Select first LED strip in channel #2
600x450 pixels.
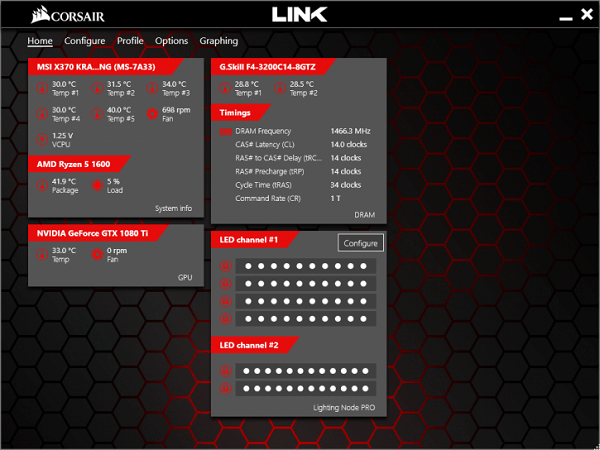305,371
